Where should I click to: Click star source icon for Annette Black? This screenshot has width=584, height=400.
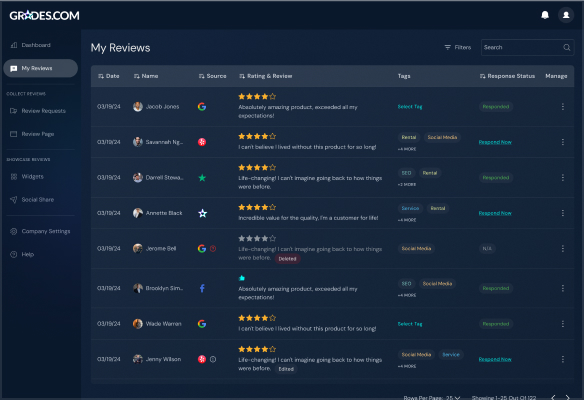click(x=202, y=213)
